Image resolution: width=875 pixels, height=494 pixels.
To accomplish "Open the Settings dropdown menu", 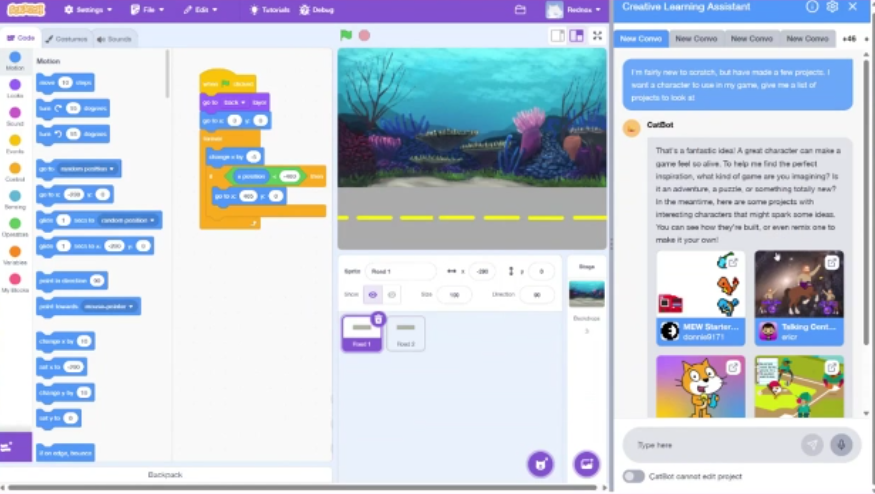I will 87,9.
